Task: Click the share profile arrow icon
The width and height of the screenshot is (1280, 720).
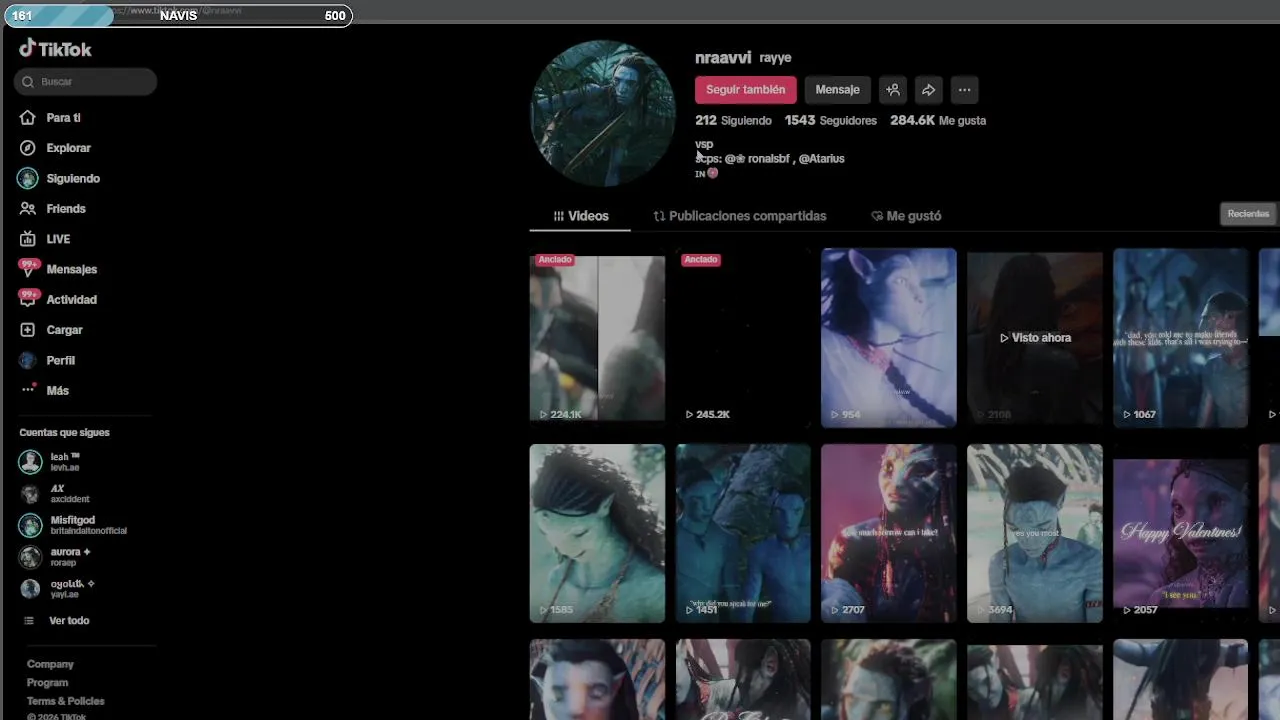Action: pos(928,90)
